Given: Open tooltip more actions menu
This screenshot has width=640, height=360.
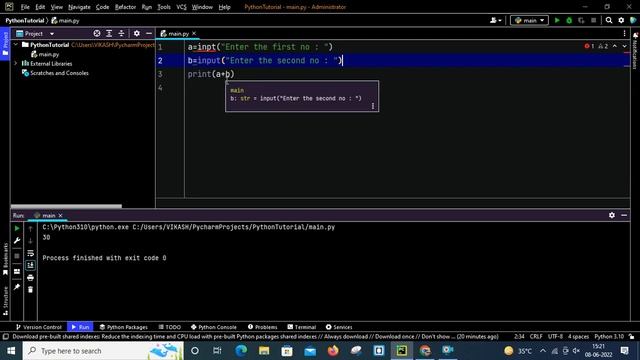Looking at the screenshot, I should click(373, 106).
